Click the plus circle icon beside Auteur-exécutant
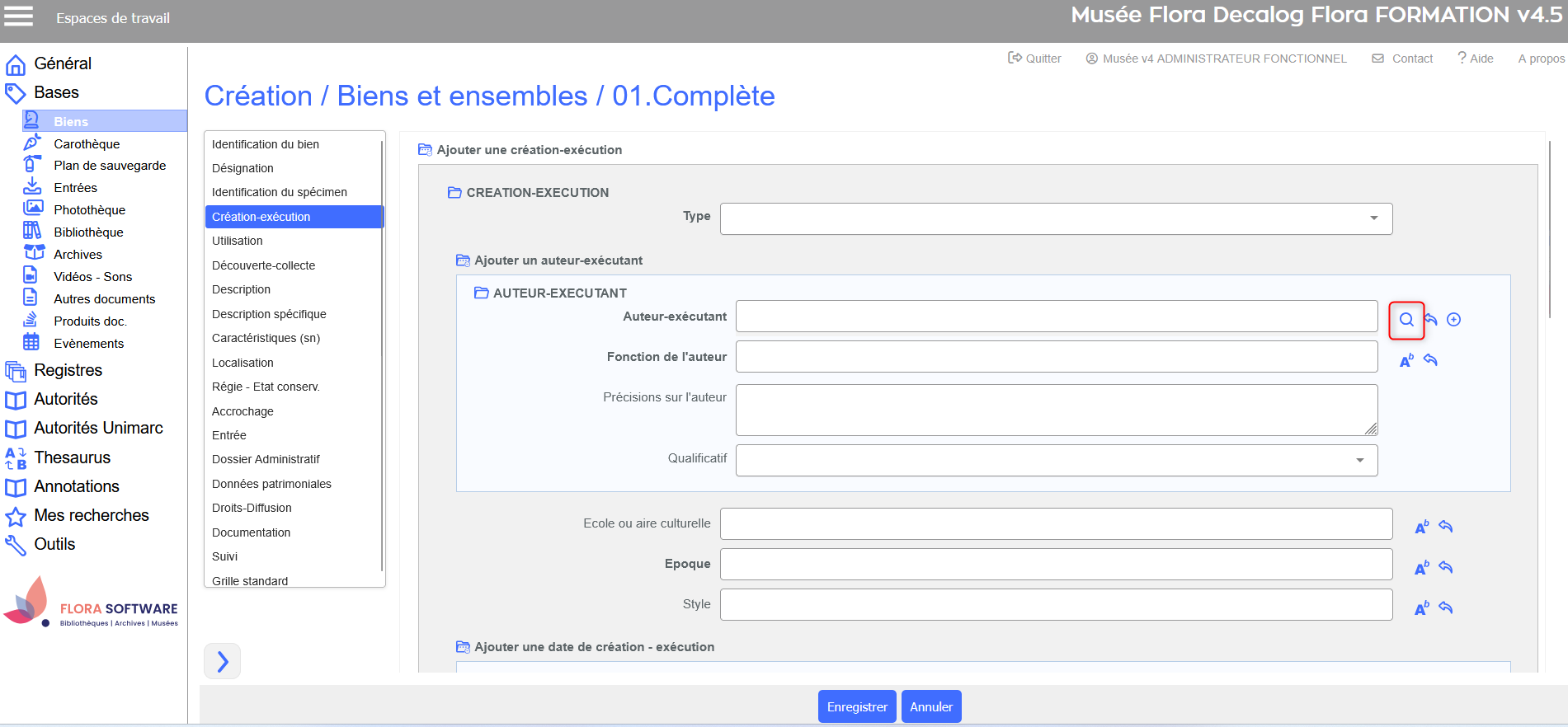Viewport: 1568px width, 727px height. 1453,320
